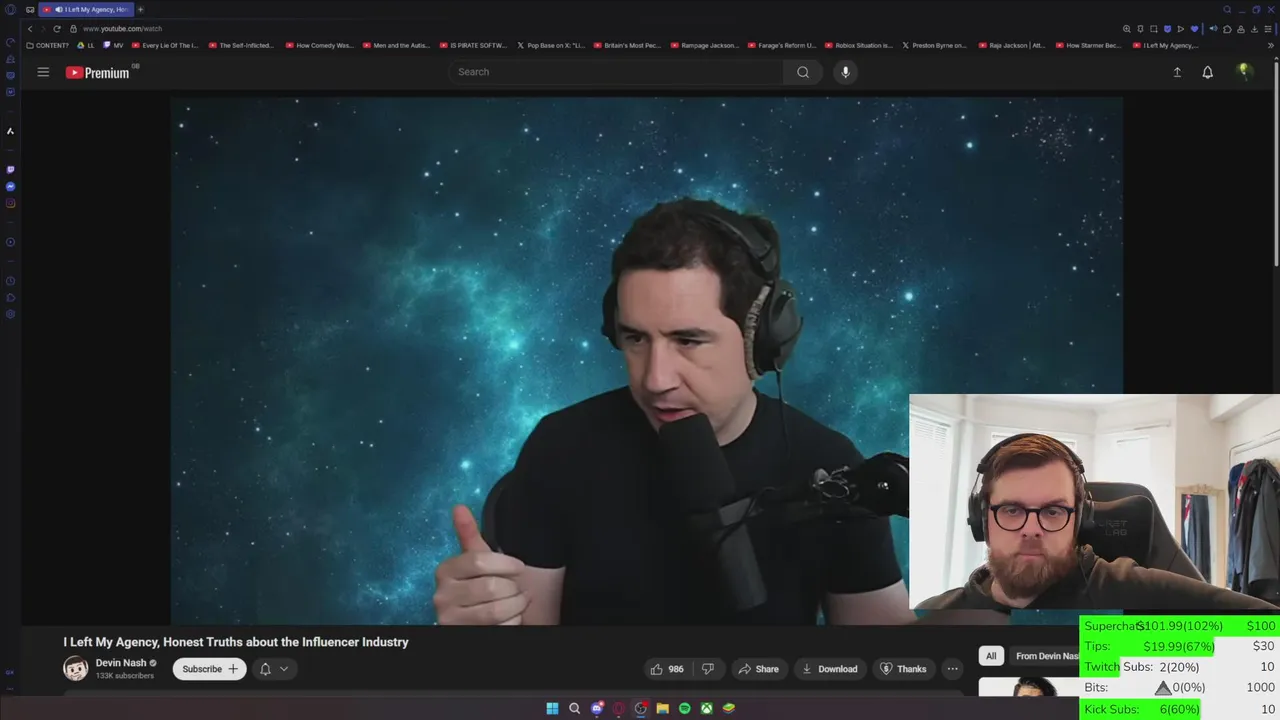The height and width of the screenshot is (720, 1280).
Task: Open Rampage Jackson... bookmark
Action: pyautogui.click(x=704, y=45)
